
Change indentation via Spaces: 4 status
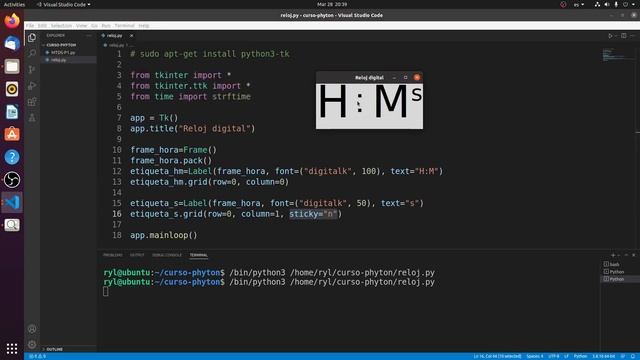[535, 356]
